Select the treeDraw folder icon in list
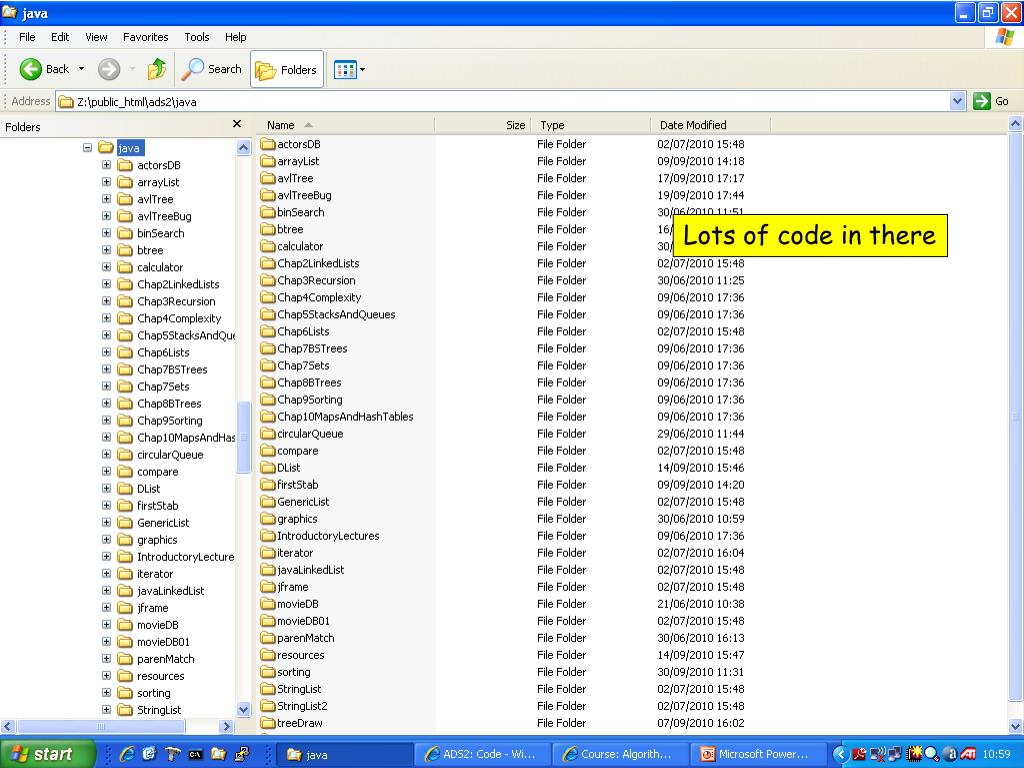This screenshot has height=768, width=1024. [268, 722]
